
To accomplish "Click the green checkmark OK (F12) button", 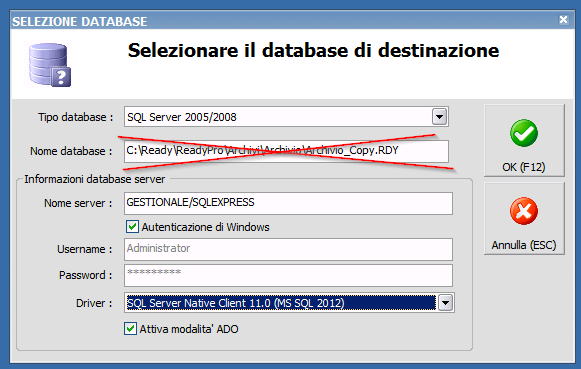I will (524, 140).
